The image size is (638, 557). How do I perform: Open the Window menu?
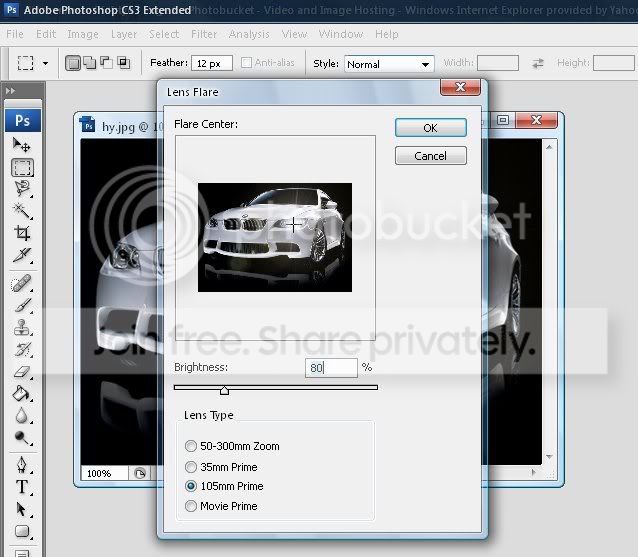point(341,34)
